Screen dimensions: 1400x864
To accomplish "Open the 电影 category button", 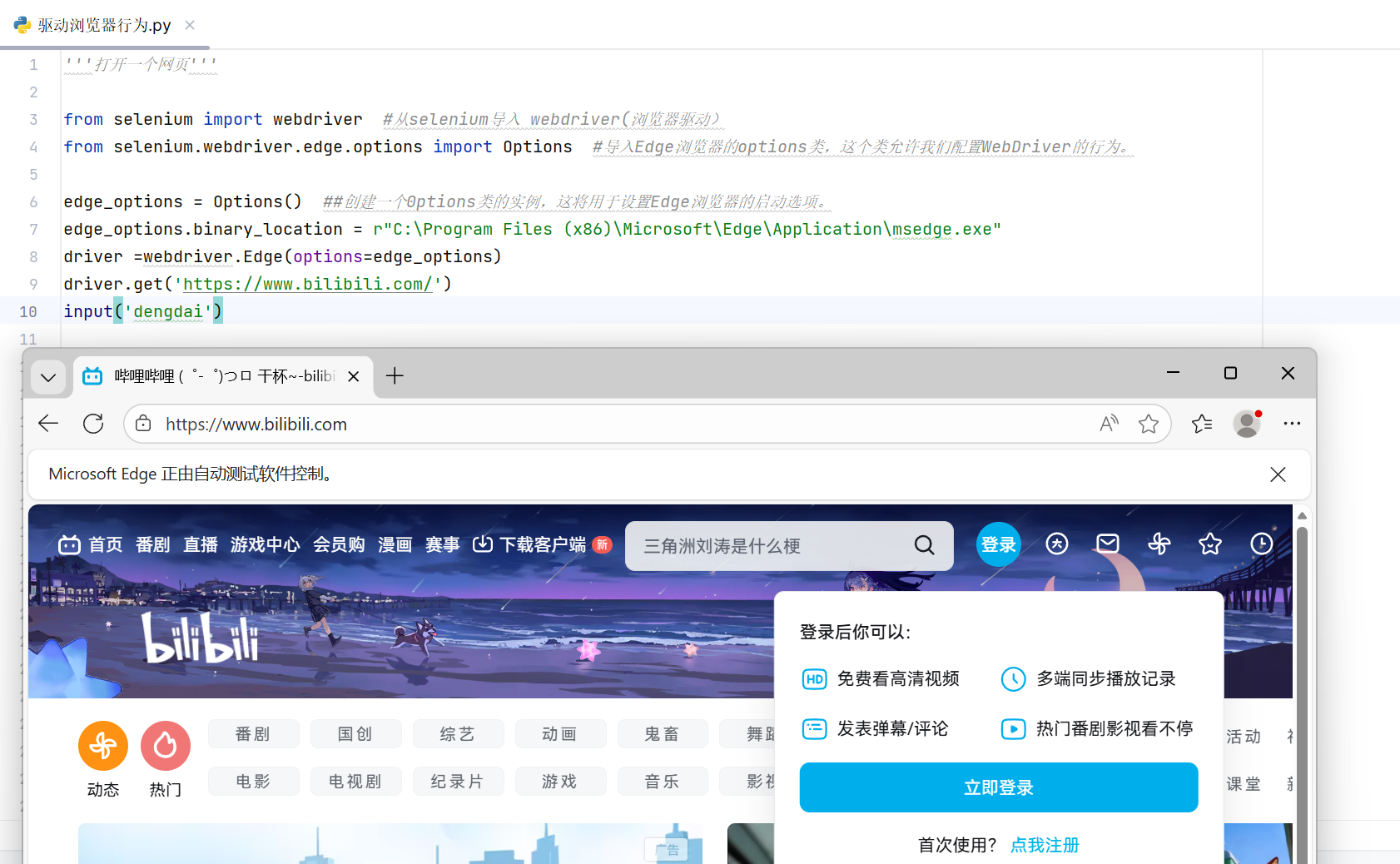I will tap(253, 782).
